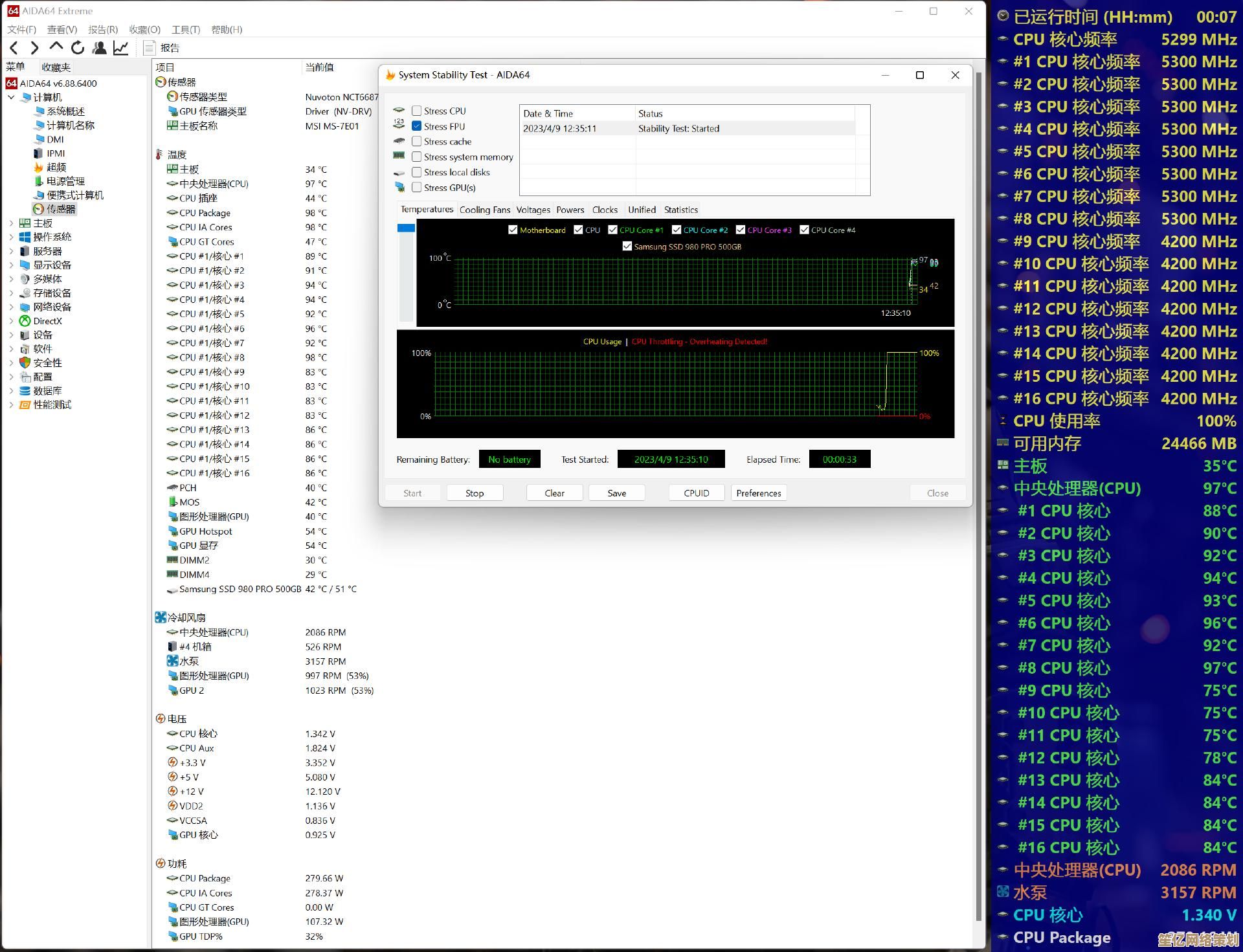Screen dimensions: 1243x952
Task: Expand the 主板 motherboard tree node
Action: pos(11,223)
